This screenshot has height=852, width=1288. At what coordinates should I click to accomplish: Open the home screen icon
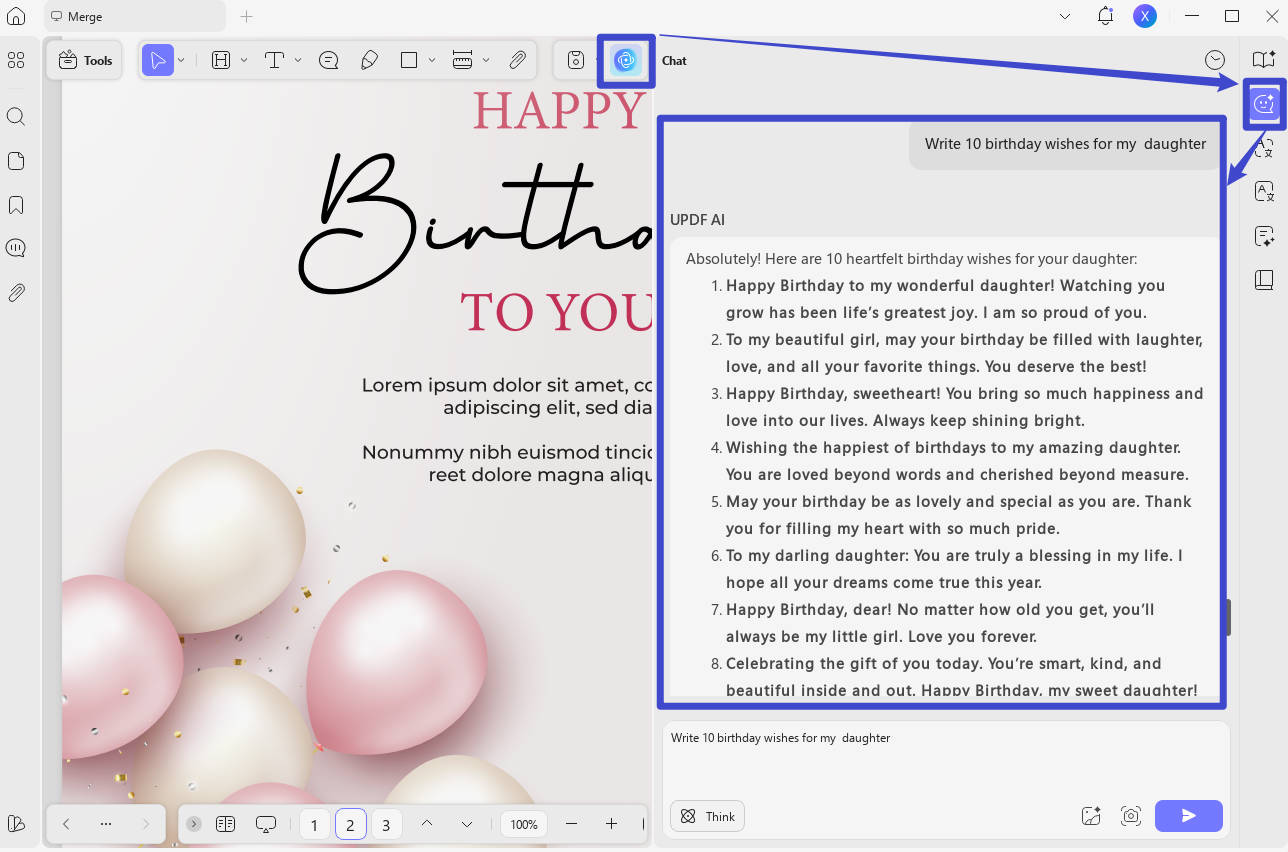16,16
